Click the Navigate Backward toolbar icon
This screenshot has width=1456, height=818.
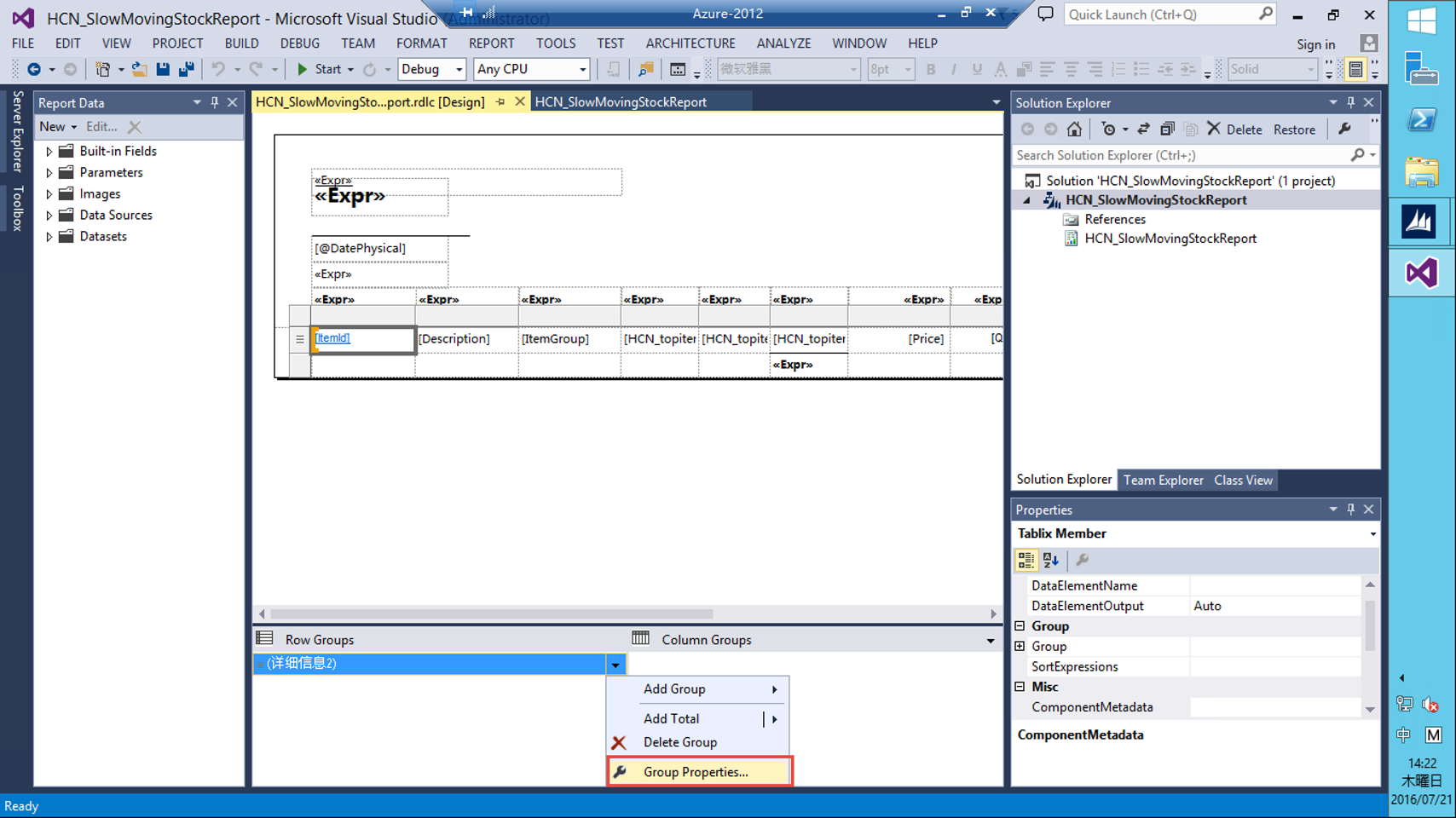click(34, 69)
